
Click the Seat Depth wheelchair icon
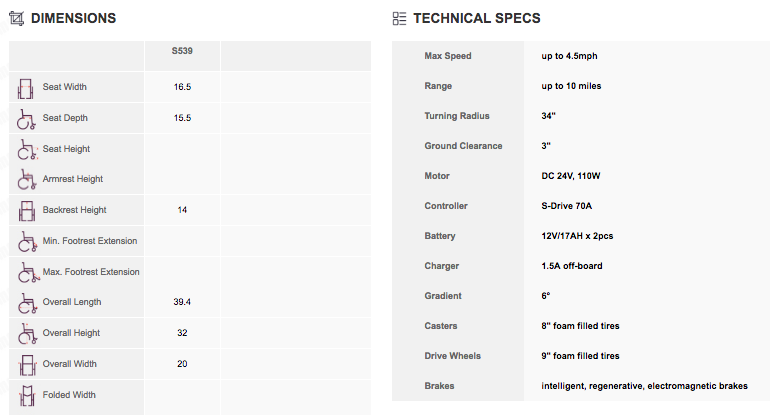coord(26,119)
